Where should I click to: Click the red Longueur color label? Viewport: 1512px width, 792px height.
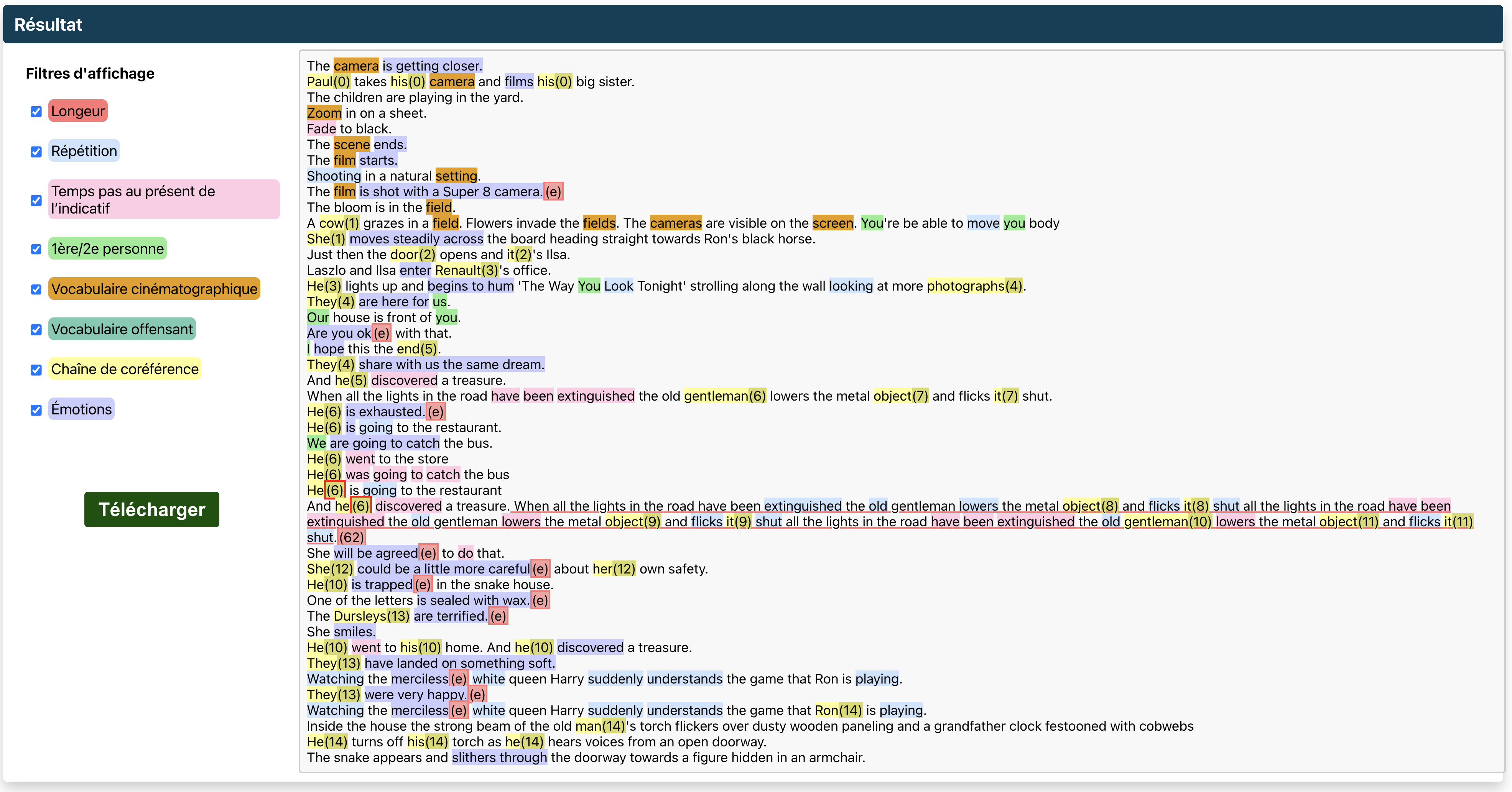click(77, 111)
